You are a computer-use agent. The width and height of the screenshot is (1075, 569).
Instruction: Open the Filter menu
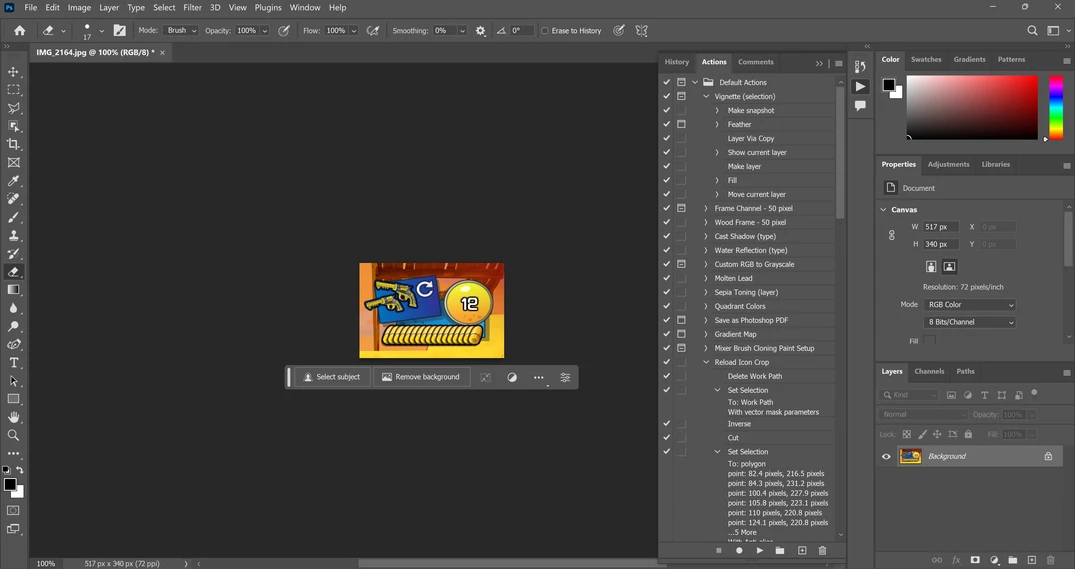click(x=192, y=8)
